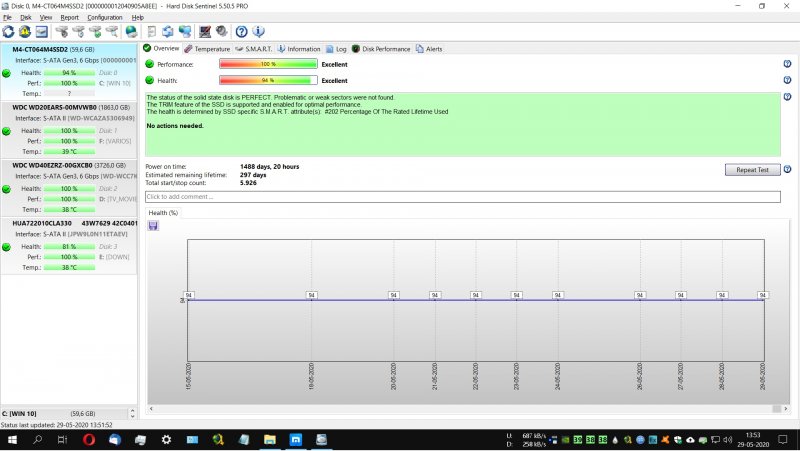Click the 94 data point for 15-05-2020
The height and width of the screenshot is (451, 800).
click(189, 295)
